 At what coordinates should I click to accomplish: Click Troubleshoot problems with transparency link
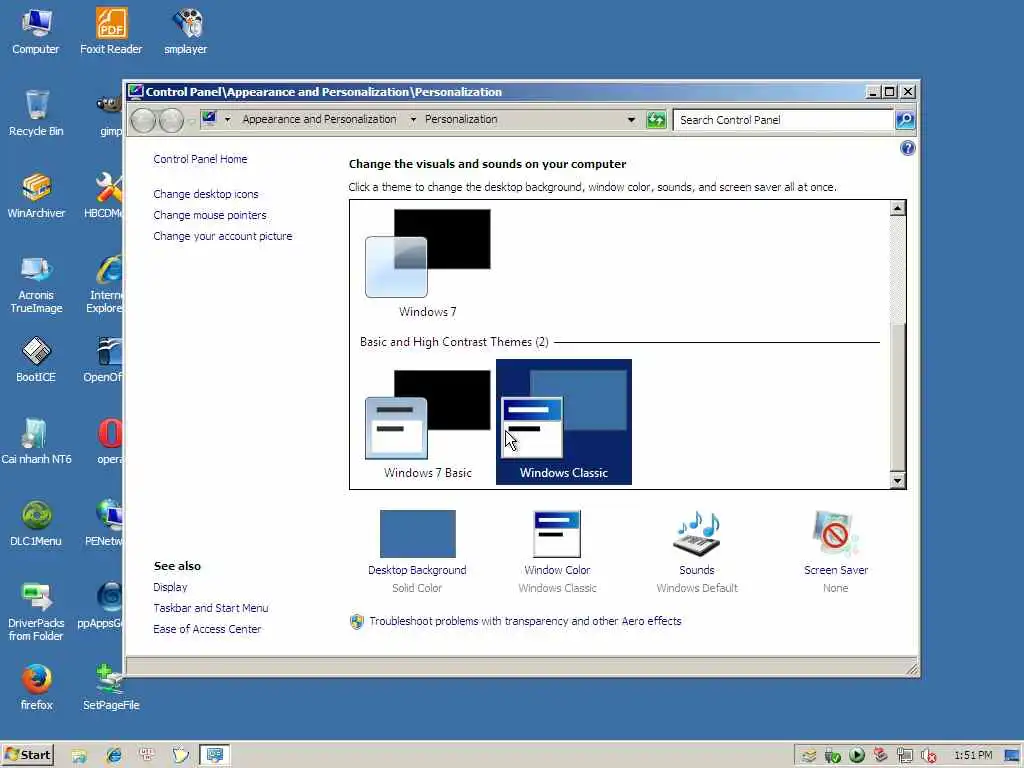[525, 621]
